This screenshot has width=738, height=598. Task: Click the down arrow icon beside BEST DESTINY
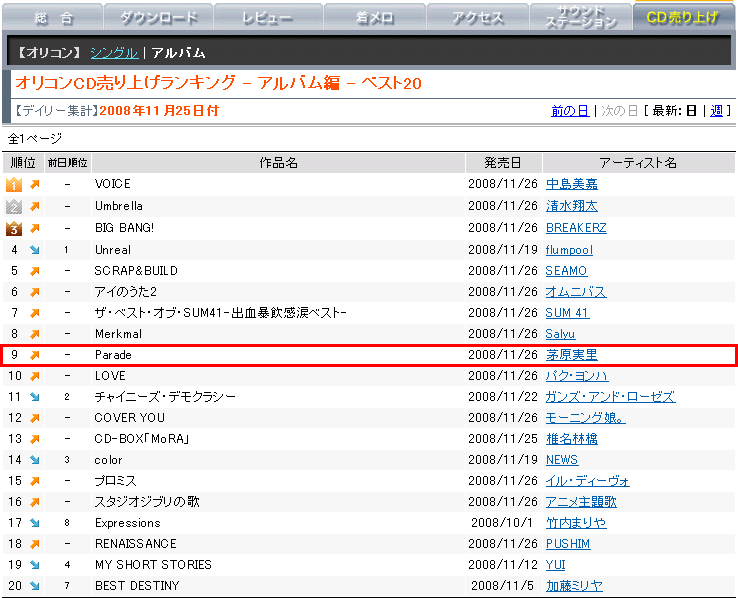point(35,586)
